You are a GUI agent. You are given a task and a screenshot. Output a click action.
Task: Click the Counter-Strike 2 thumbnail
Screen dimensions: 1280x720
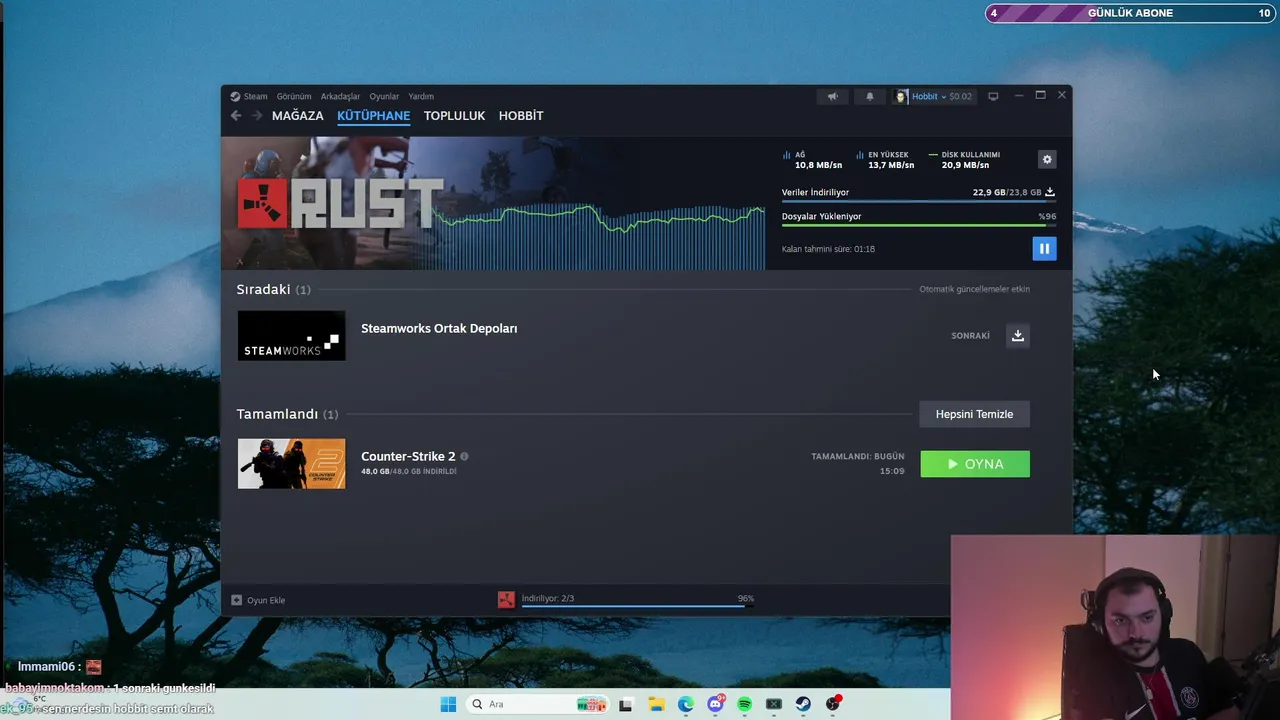click(291, 464)
